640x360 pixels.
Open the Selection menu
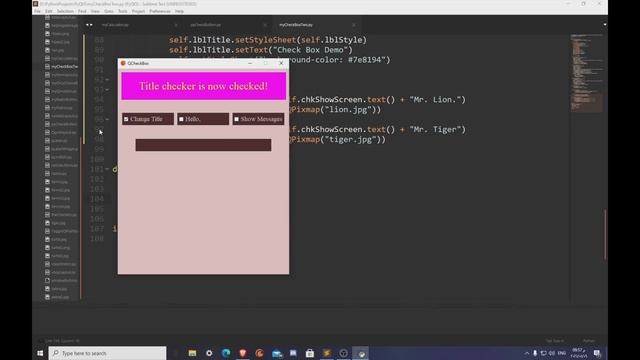[65, 11]
